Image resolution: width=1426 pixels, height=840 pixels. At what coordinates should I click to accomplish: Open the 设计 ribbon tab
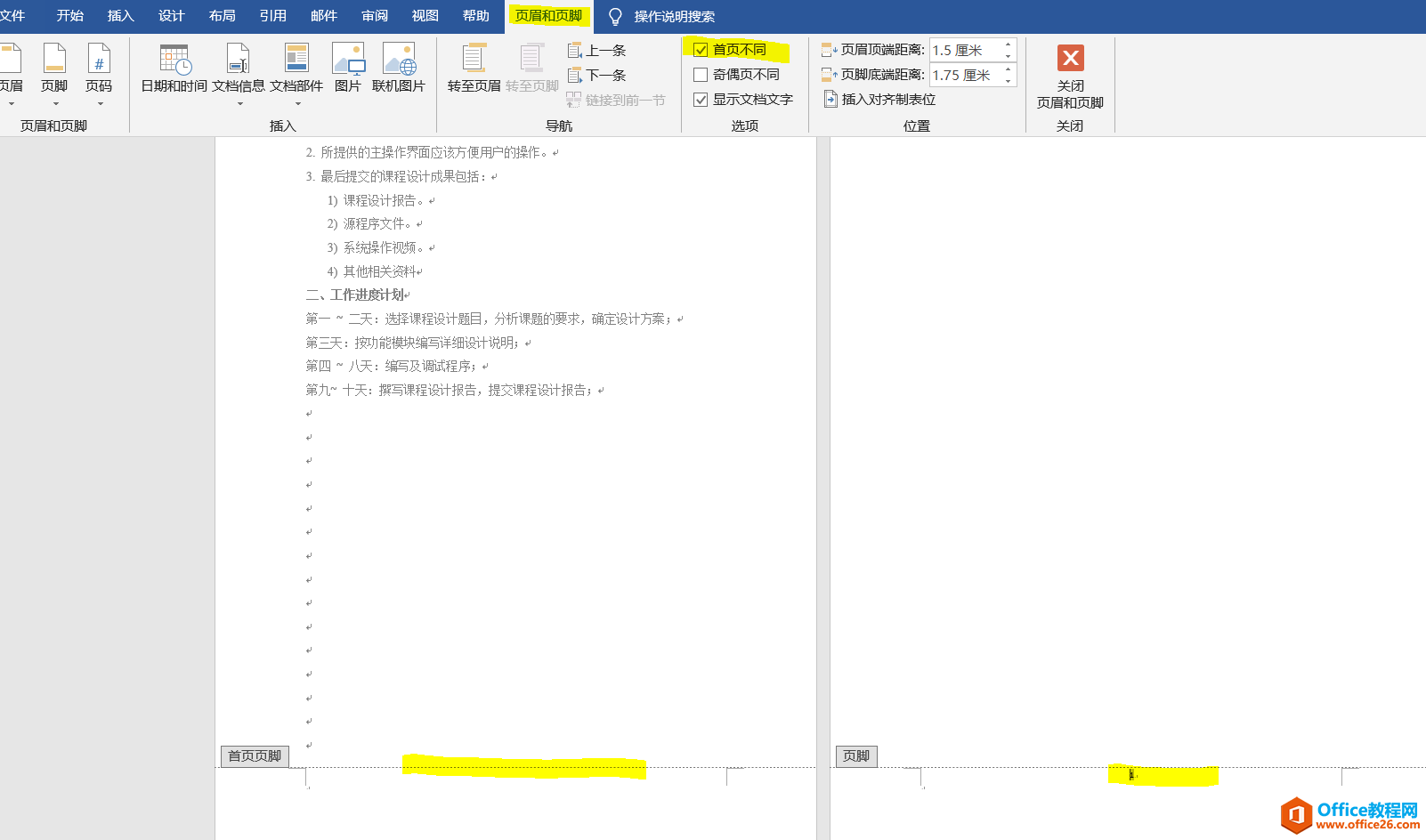tap(170, 15)
